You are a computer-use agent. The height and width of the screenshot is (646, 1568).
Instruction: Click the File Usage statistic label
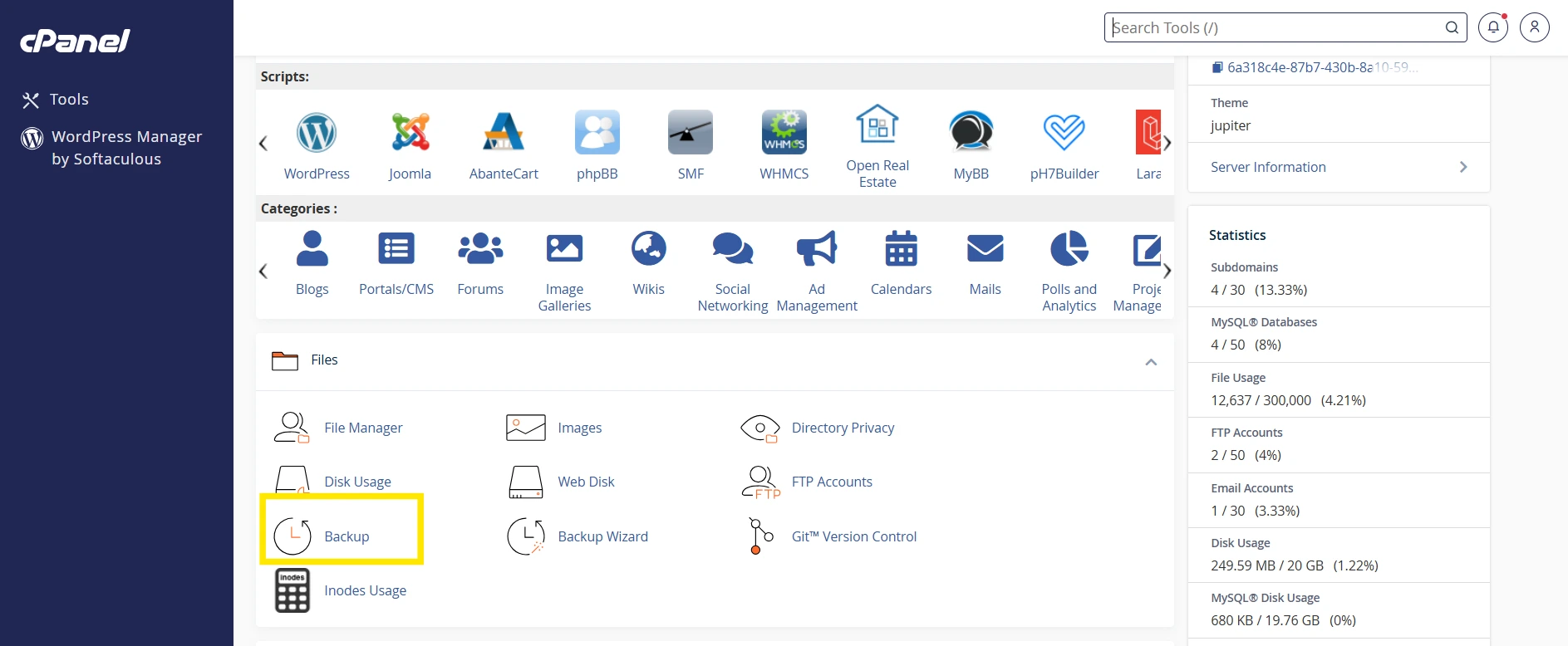coord(1238,378)
